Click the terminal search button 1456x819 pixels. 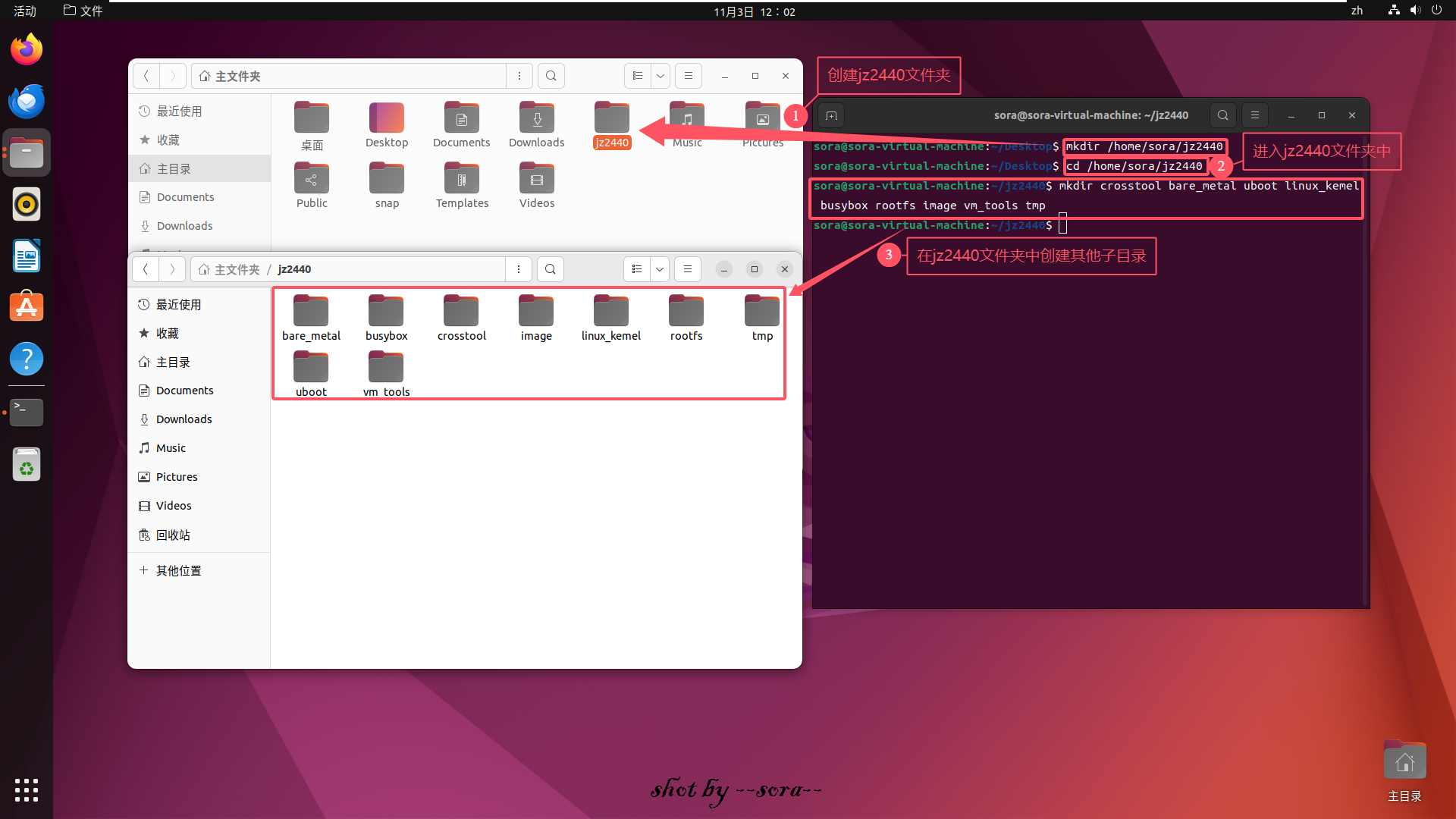(1223, 115)
